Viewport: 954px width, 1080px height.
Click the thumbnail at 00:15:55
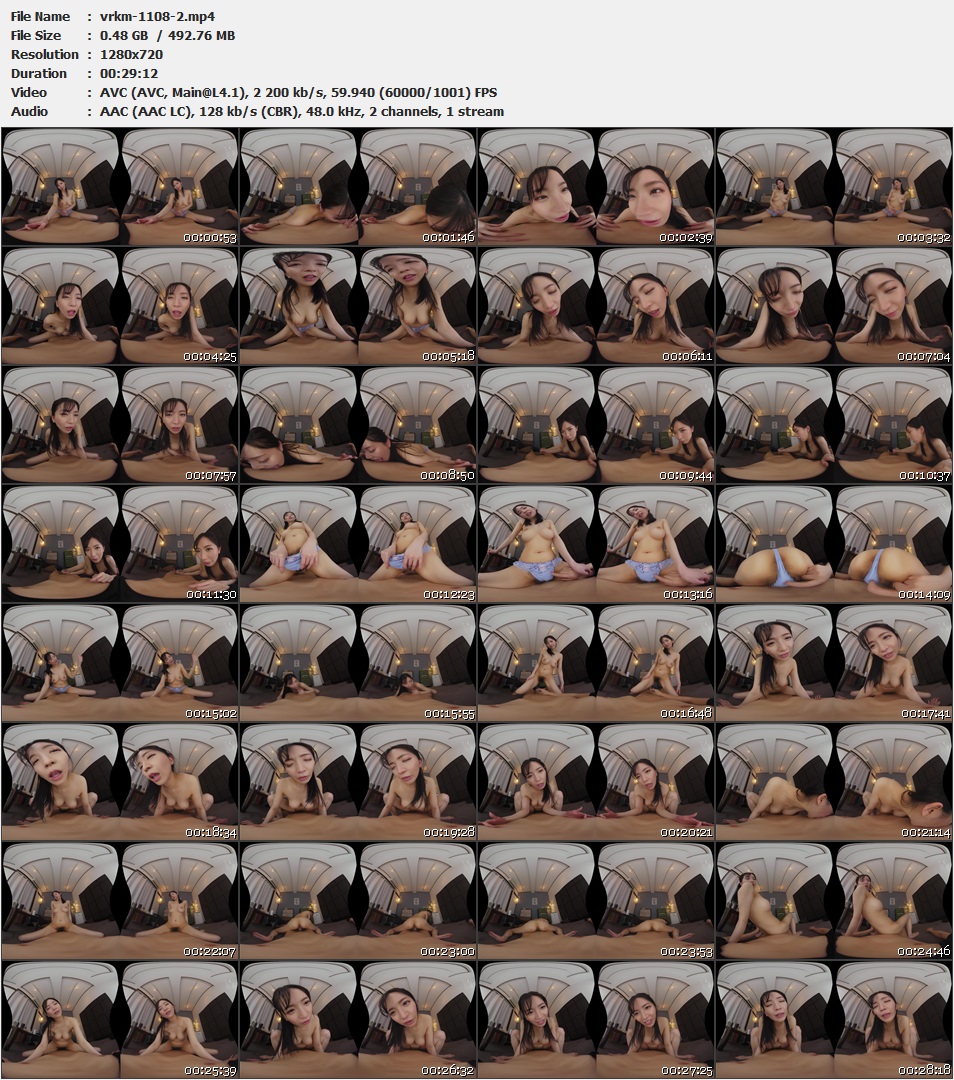click(358, 663)
